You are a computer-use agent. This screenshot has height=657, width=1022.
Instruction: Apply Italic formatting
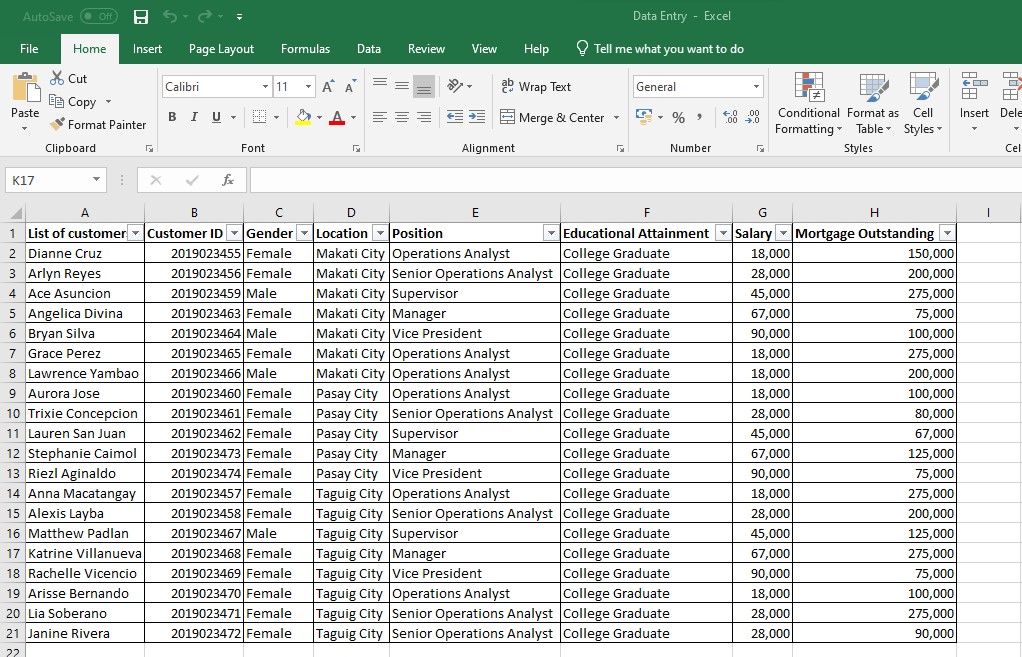[194, 117]
